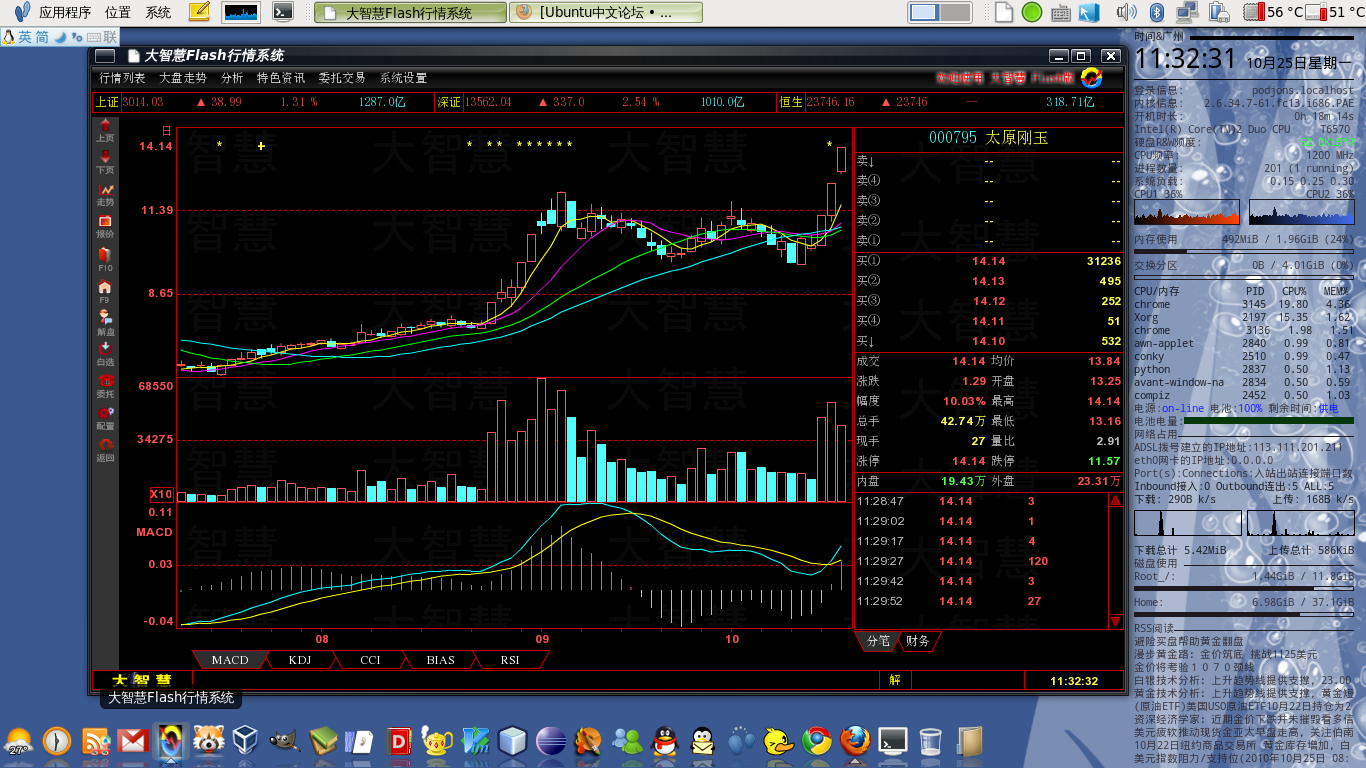Click the 解 button in status bar
1366x768 pixels.
(x=895, y=681)
